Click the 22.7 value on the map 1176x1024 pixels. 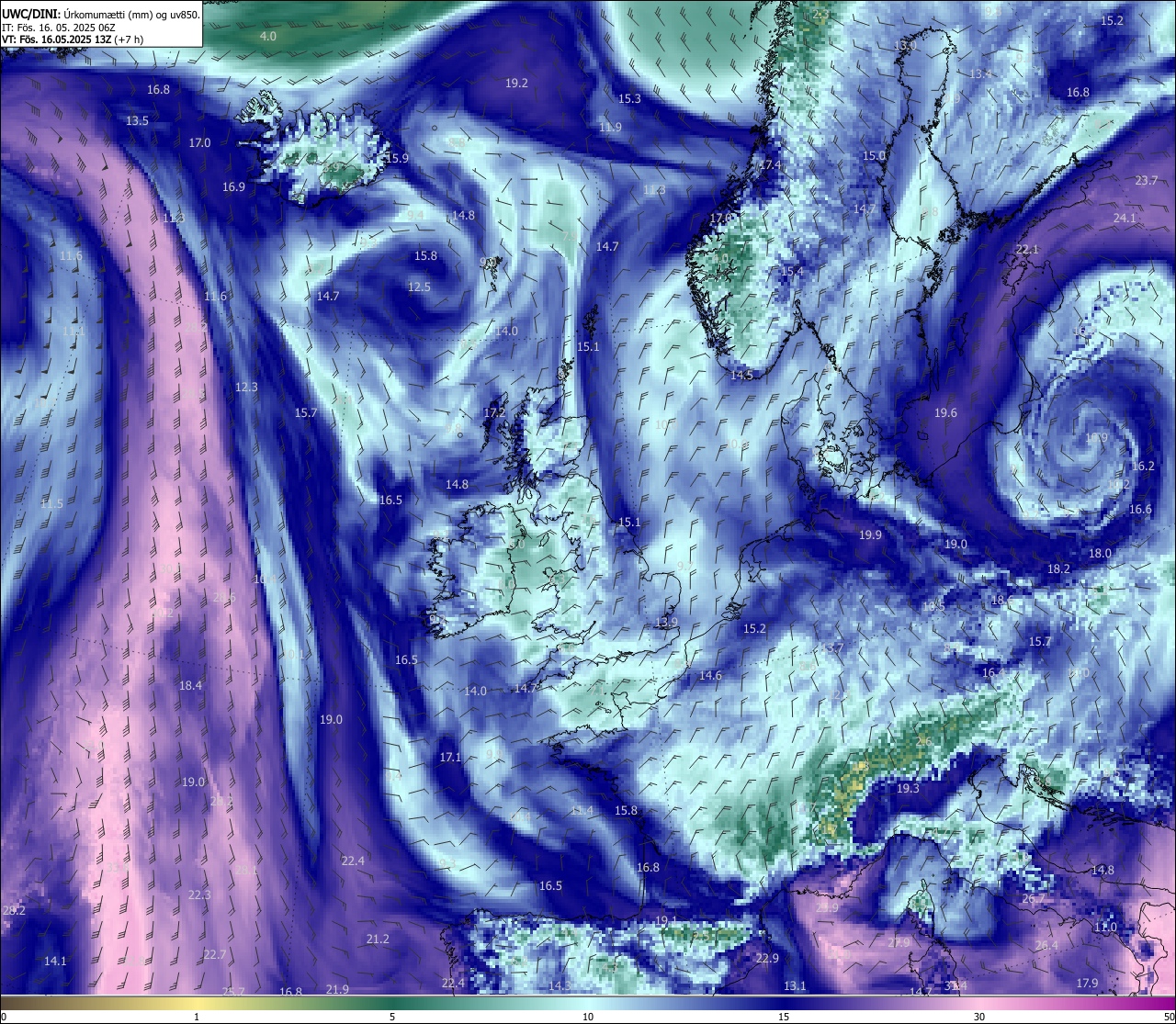[x=214, y=954]
